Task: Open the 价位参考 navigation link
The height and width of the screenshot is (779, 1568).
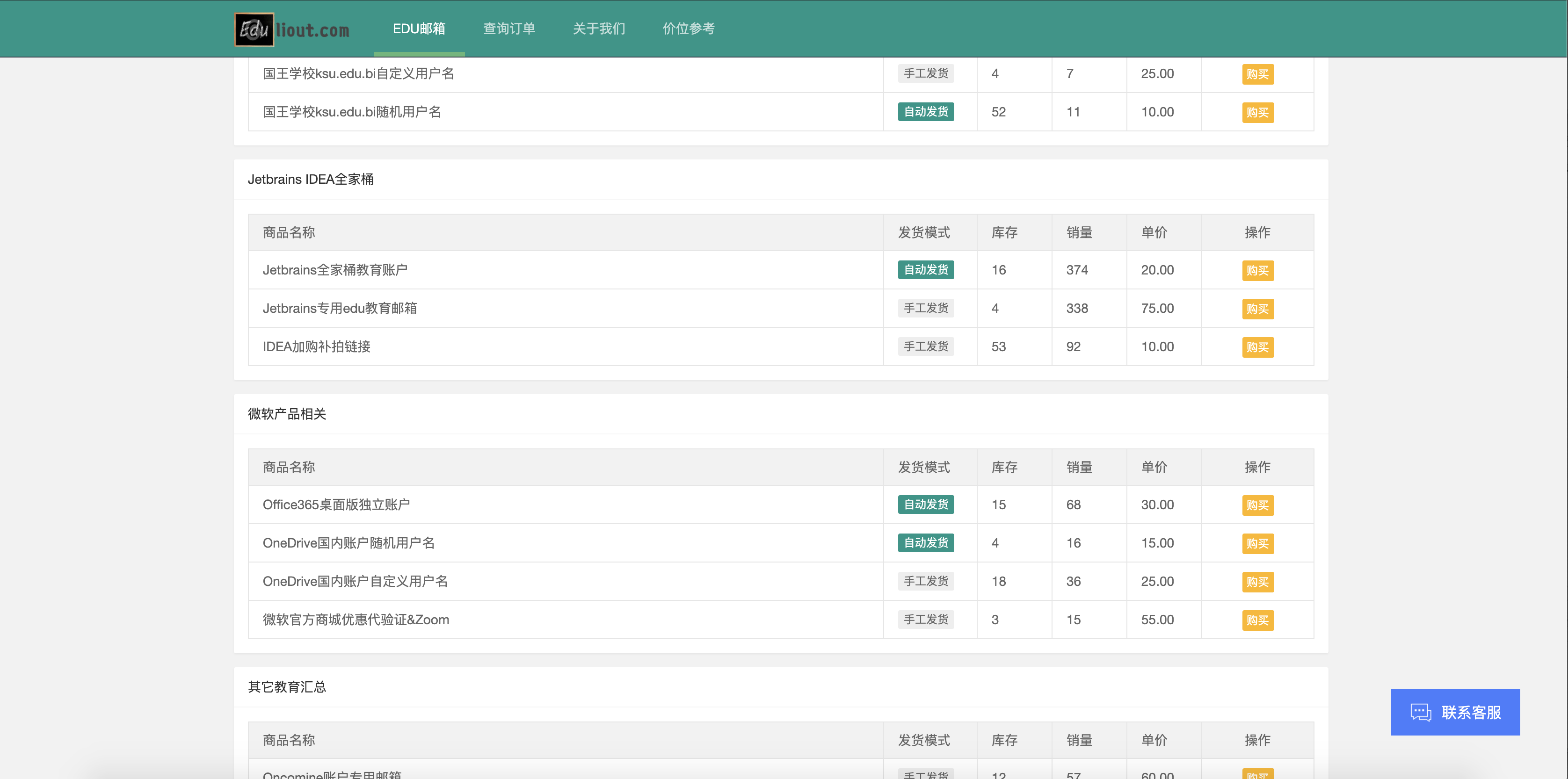Action: [x=689, y=29]
